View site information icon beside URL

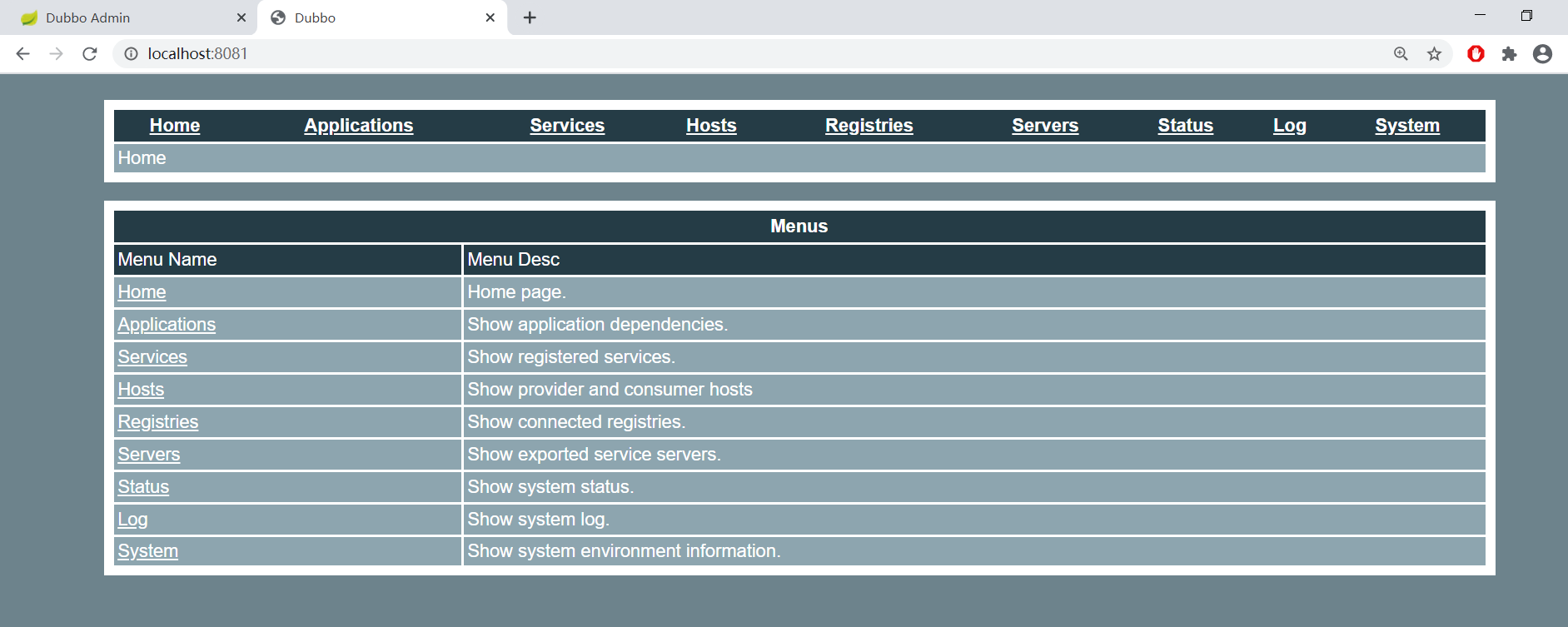[x=131, y=54]
